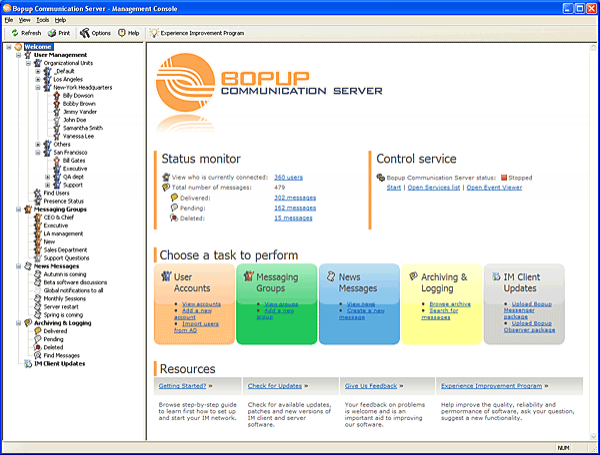Click the Refresh toolbar icon
Viewport: 600px width, 455px height.
pos(15,33)
